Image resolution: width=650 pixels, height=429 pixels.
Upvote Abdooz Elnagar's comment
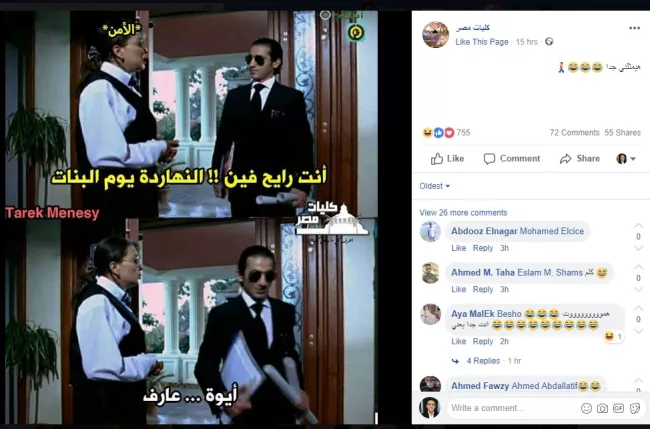point(638,226)
